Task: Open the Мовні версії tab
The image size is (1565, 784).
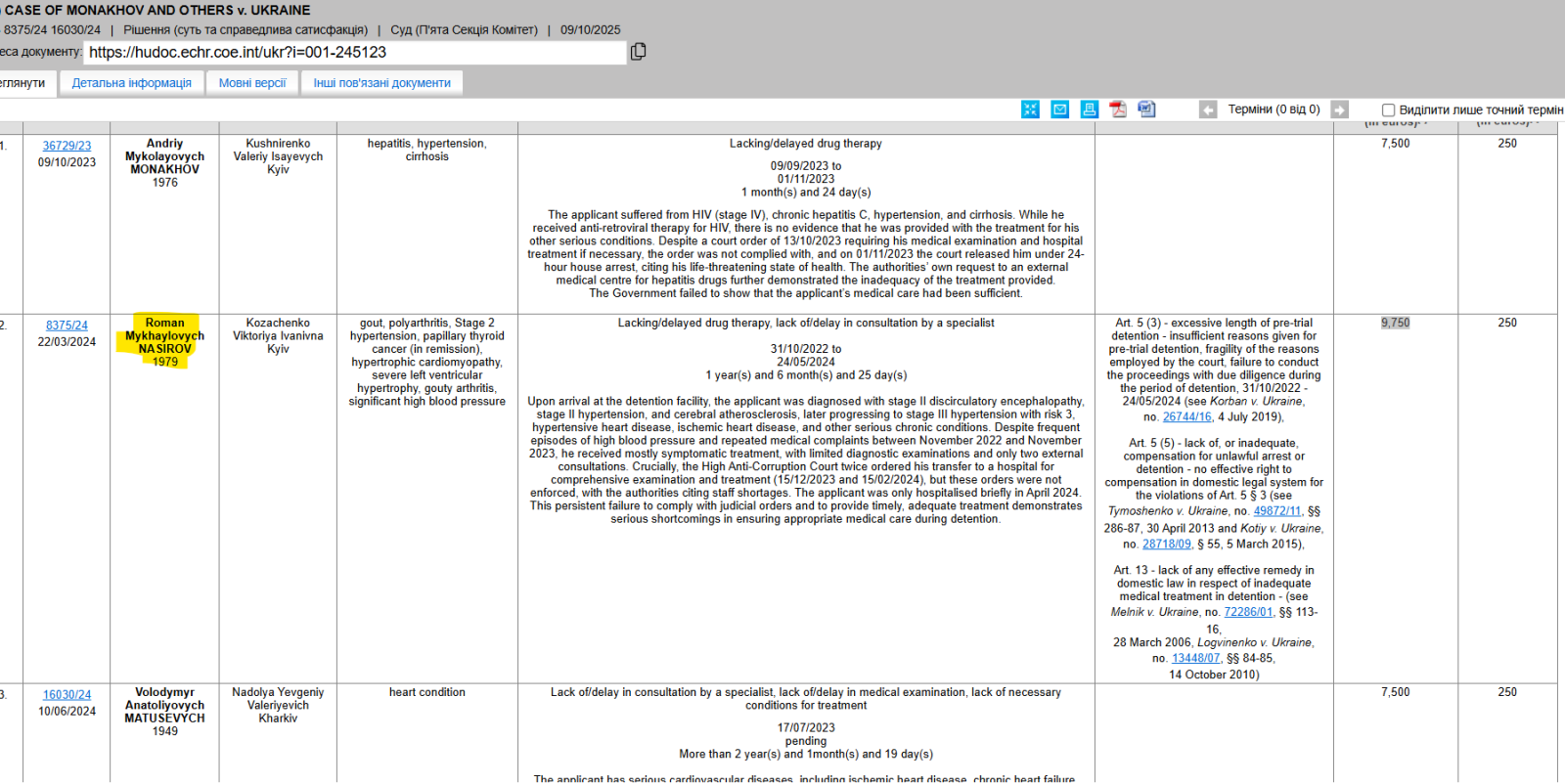Action: point(252,83)
